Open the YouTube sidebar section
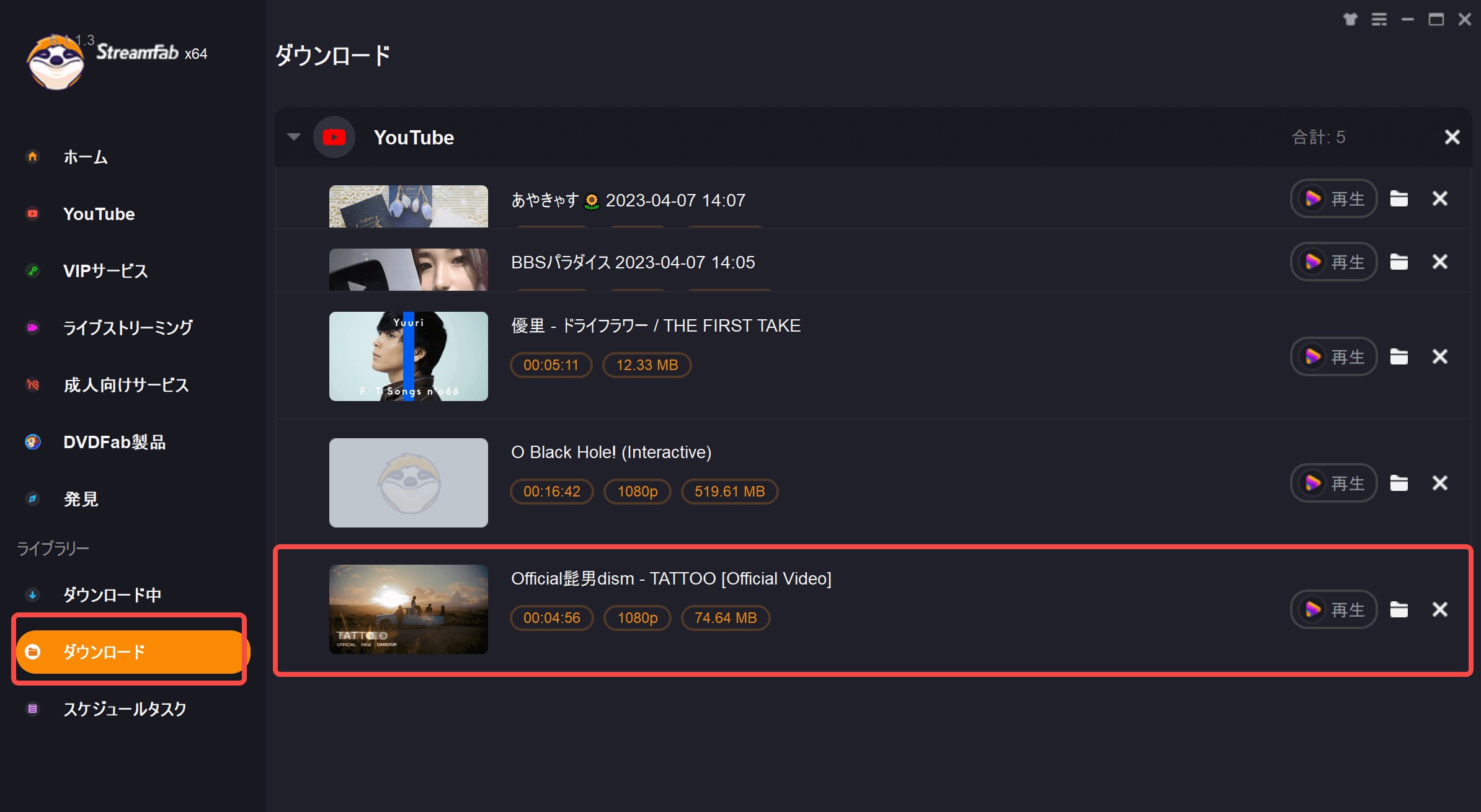Screen dimensions: 1481x812 point(99,214)
